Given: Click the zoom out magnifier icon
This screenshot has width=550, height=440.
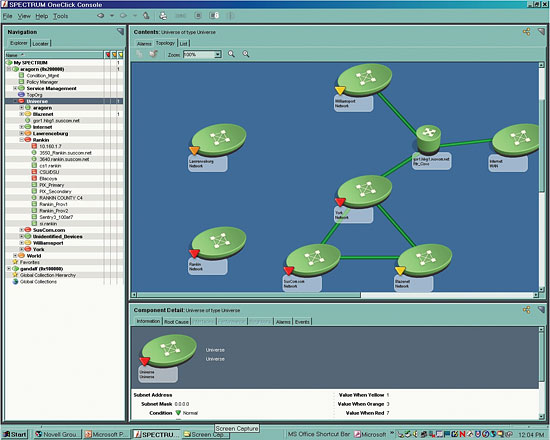Looking at the screenshot, I should [246, 54].
